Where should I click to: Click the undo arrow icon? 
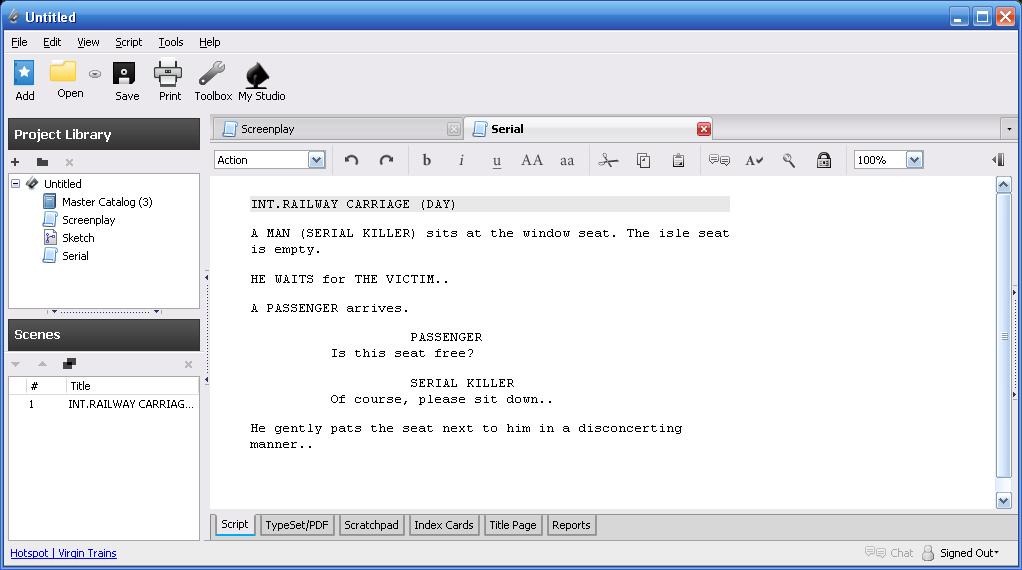click(x=351, y=160)
